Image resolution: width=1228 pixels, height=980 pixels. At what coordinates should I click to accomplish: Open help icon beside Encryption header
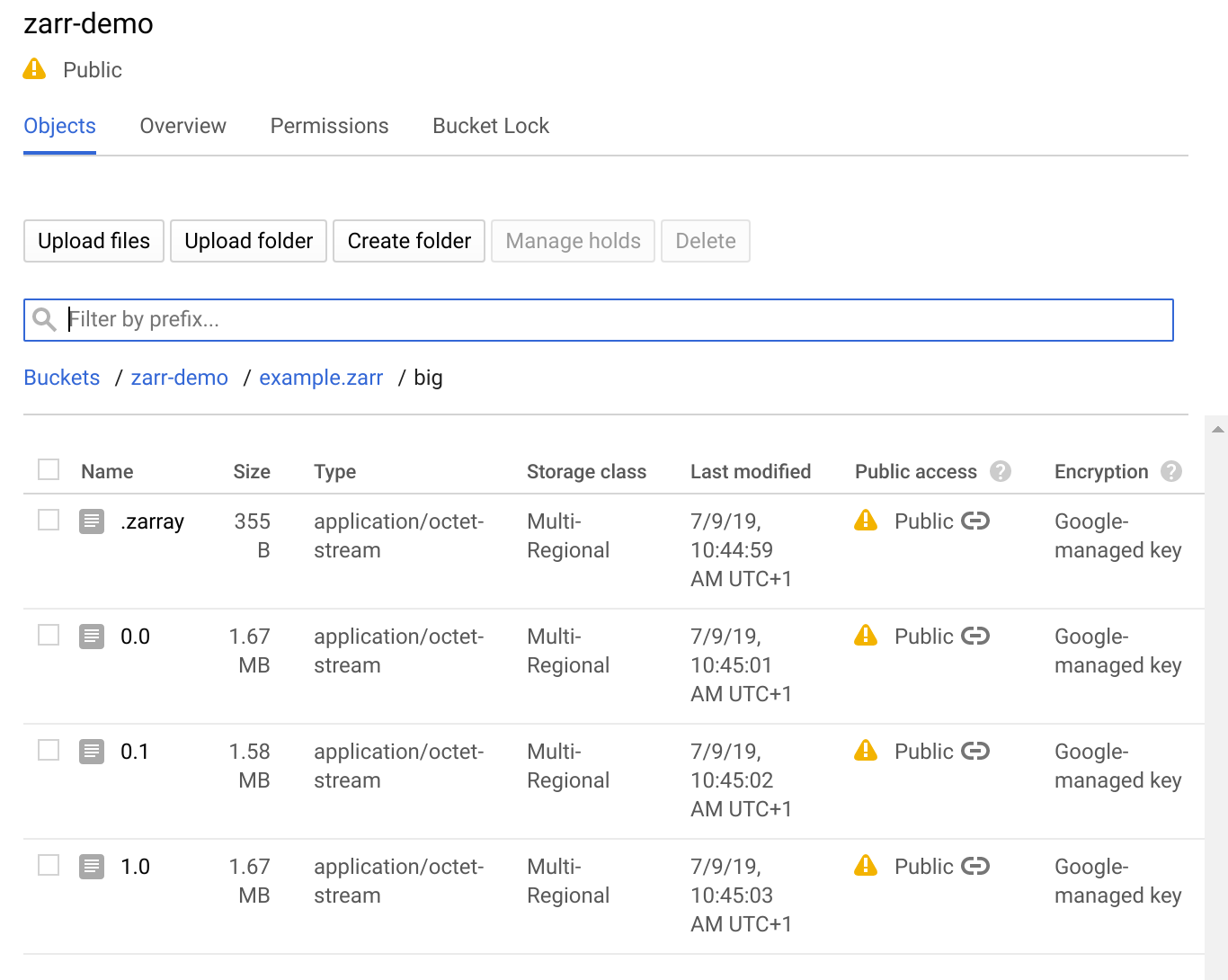tap(1170, 471)
